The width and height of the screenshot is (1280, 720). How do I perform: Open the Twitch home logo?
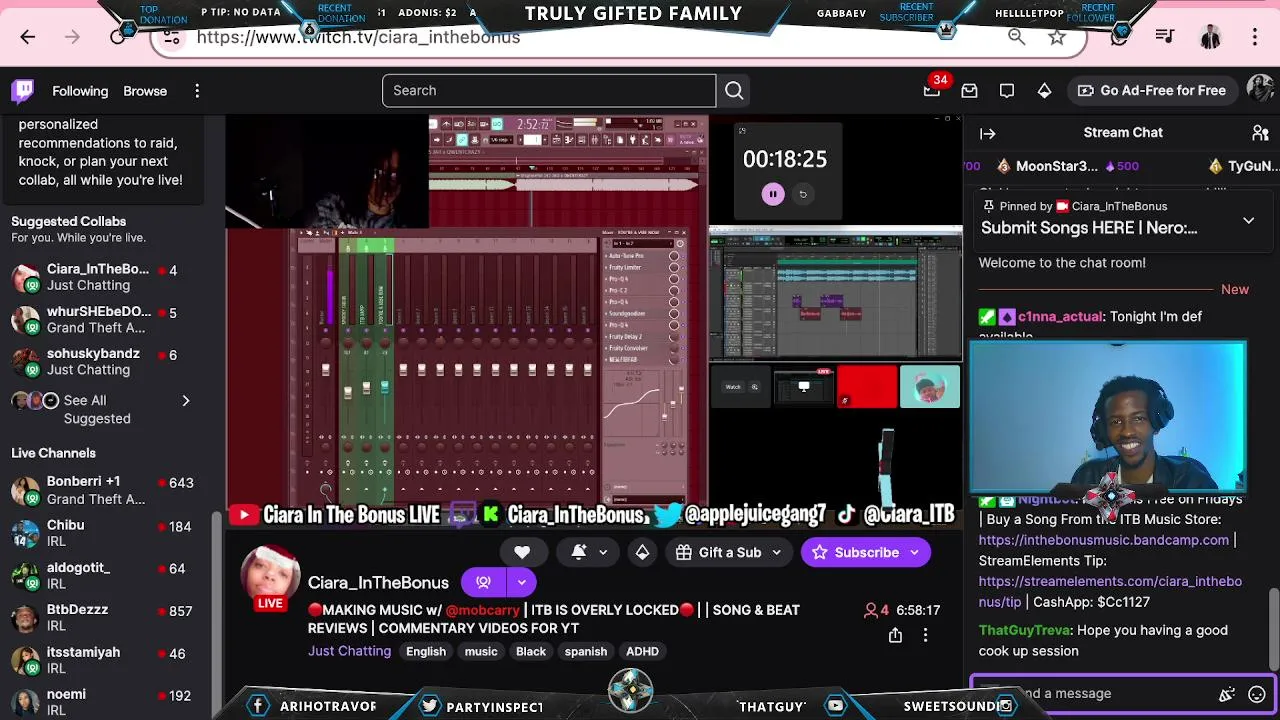tap(22, 91)
